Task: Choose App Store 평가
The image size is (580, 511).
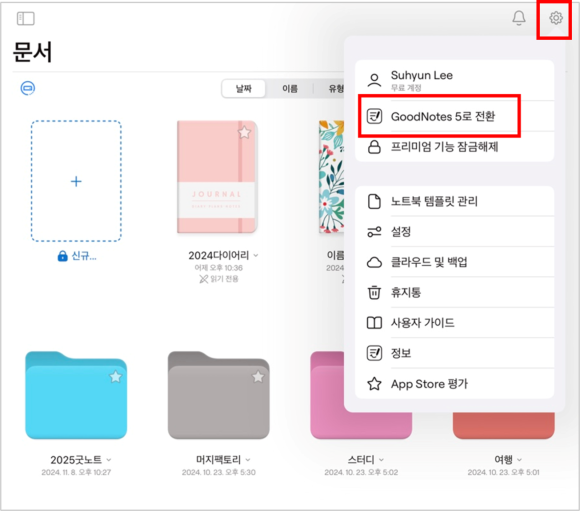Action: [454, 384]
